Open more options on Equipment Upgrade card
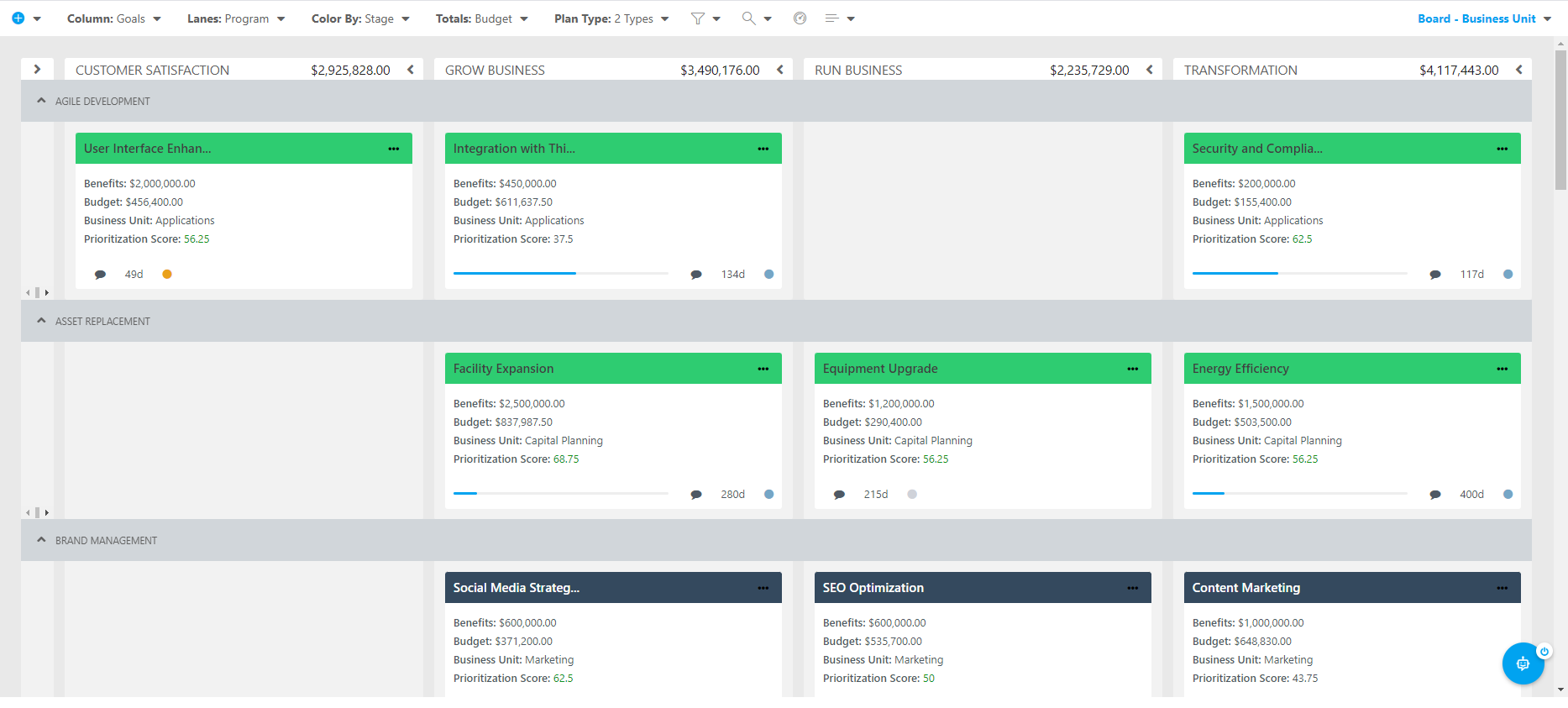 (x=1133, y=369)
